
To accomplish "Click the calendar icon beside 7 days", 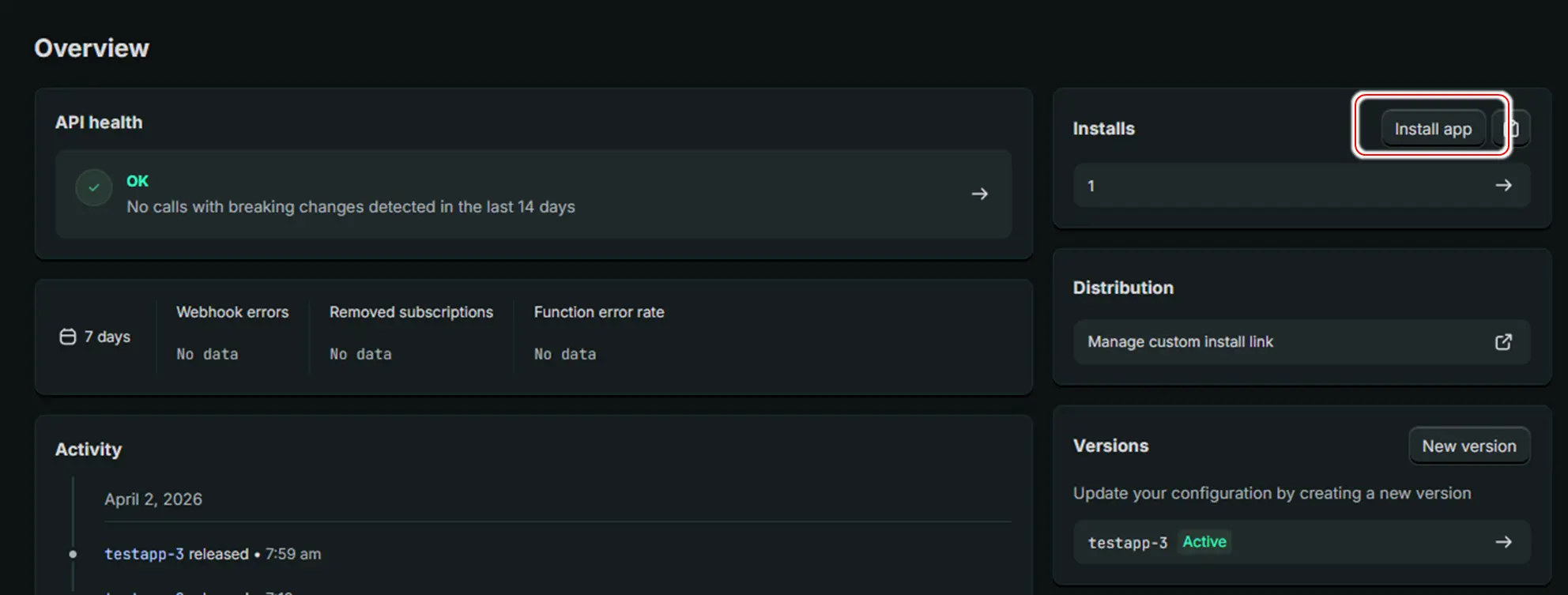I will (x=68, y=337).
